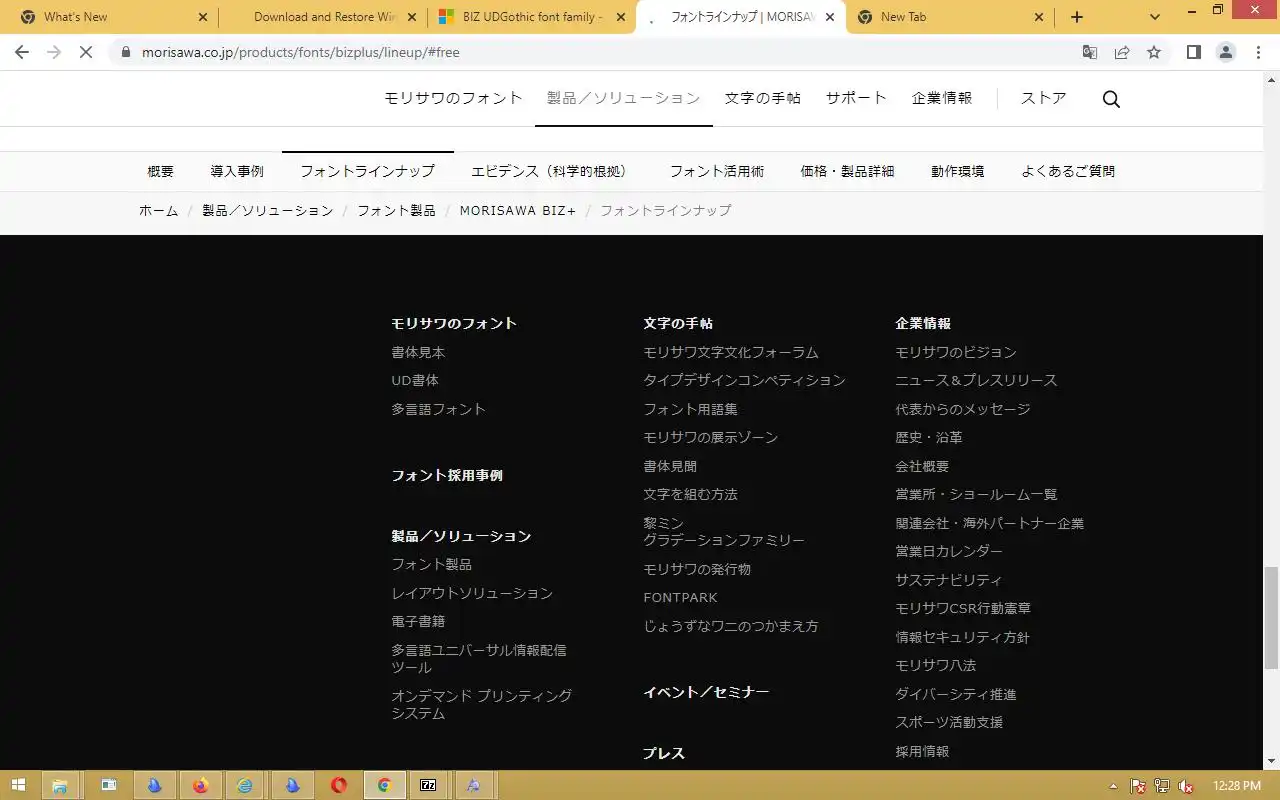The height and width of the screenshot is (800, 1280).
Task: Click the Chrome taskbar icon
Action: [384, 786]
